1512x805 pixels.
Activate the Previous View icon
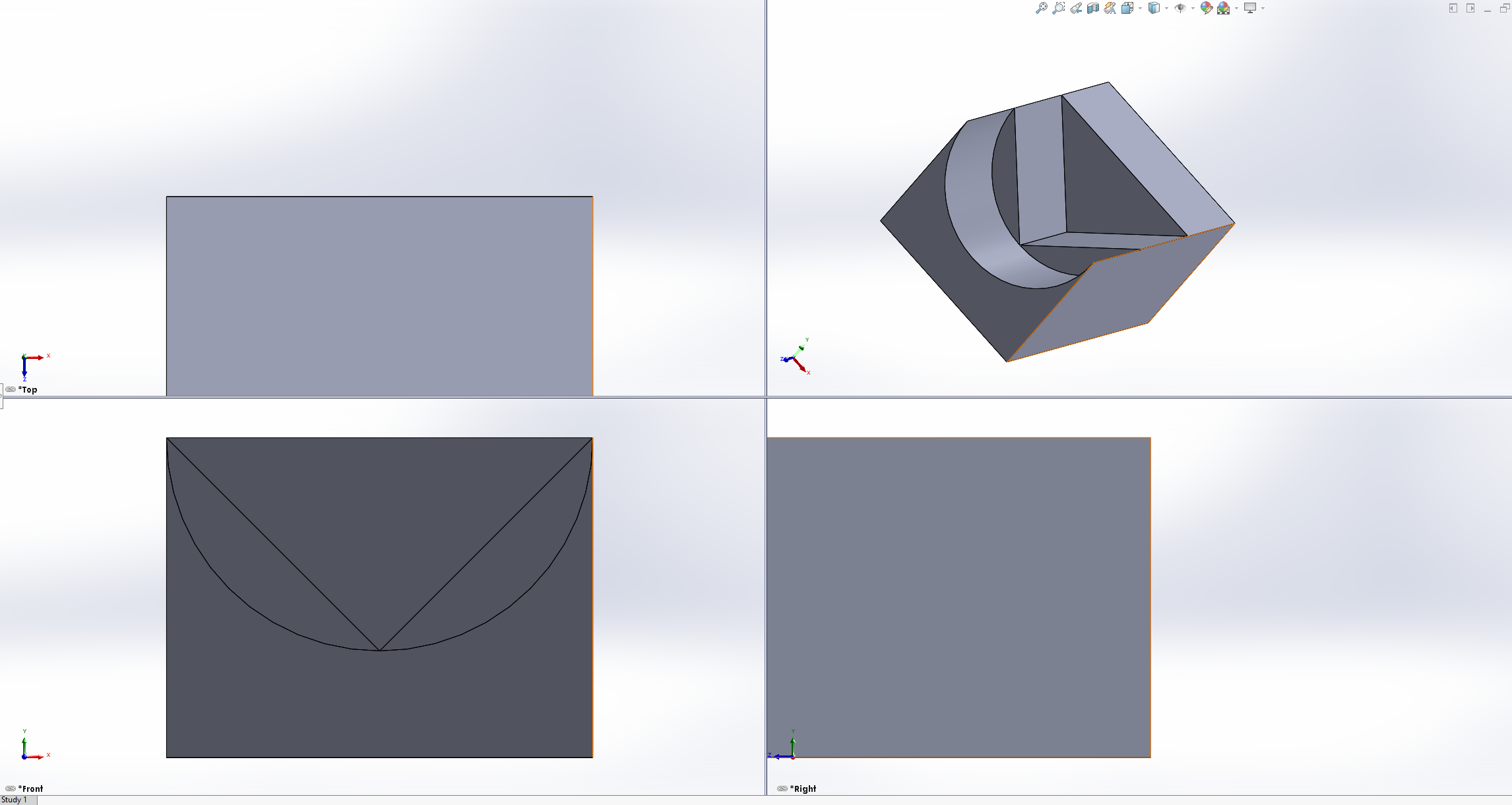[x=1076, y=8]
